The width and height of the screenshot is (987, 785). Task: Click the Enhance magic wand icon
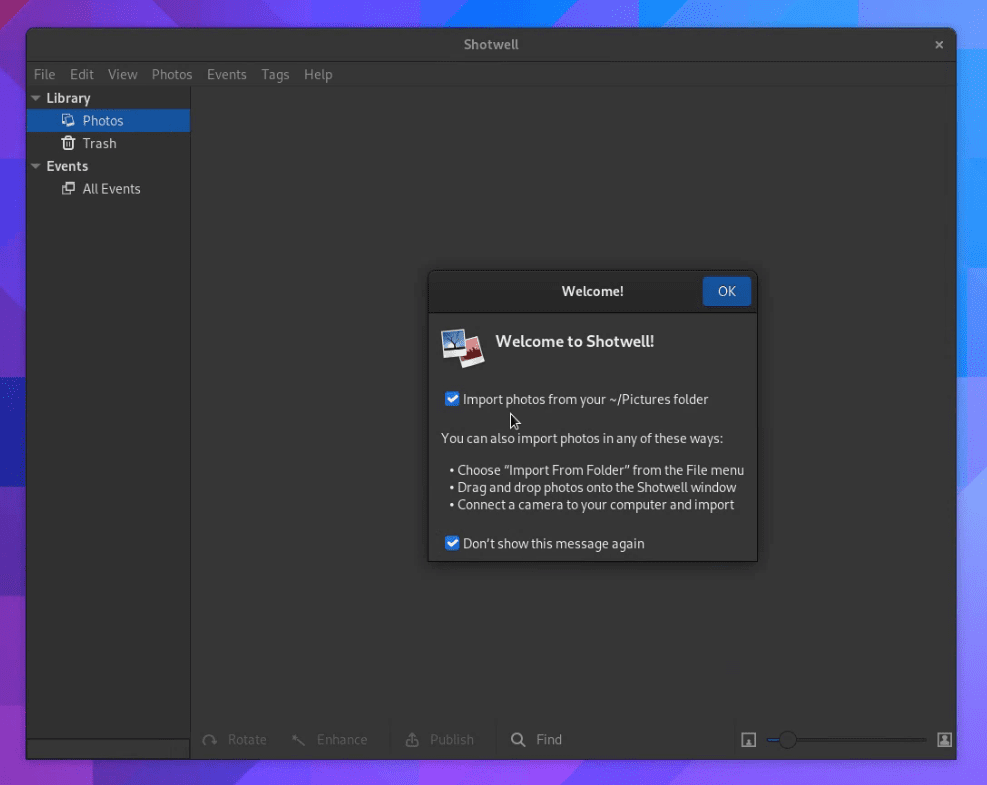click(x=297, y=739)
